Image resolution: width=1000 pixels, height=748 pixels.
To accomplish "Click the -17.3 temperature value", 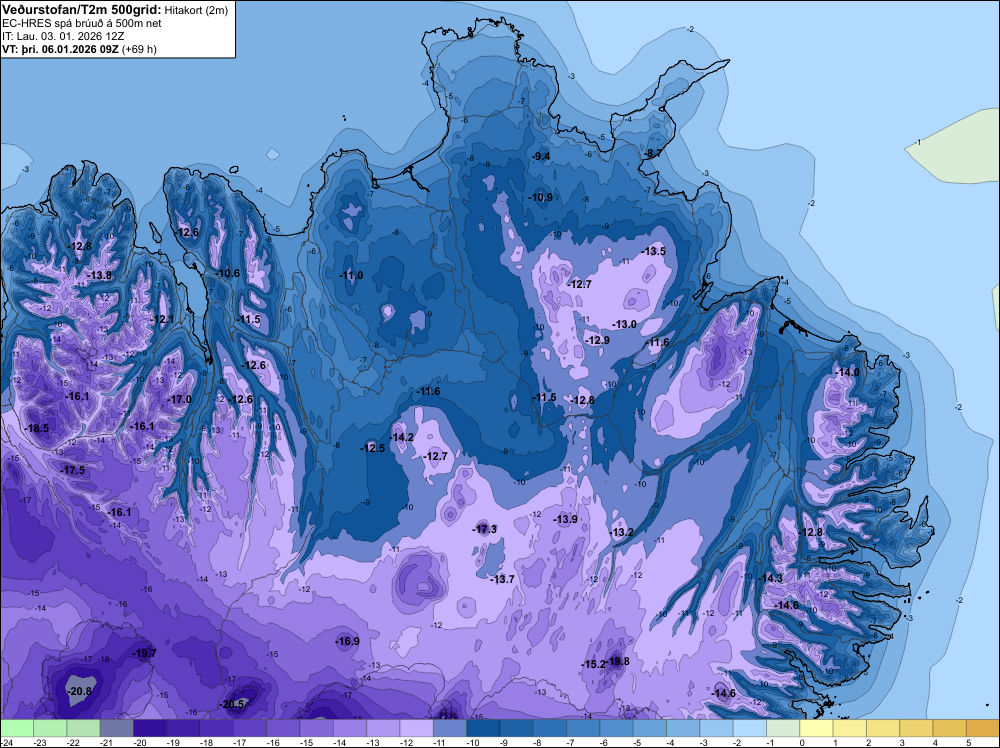I will [484, 529].
